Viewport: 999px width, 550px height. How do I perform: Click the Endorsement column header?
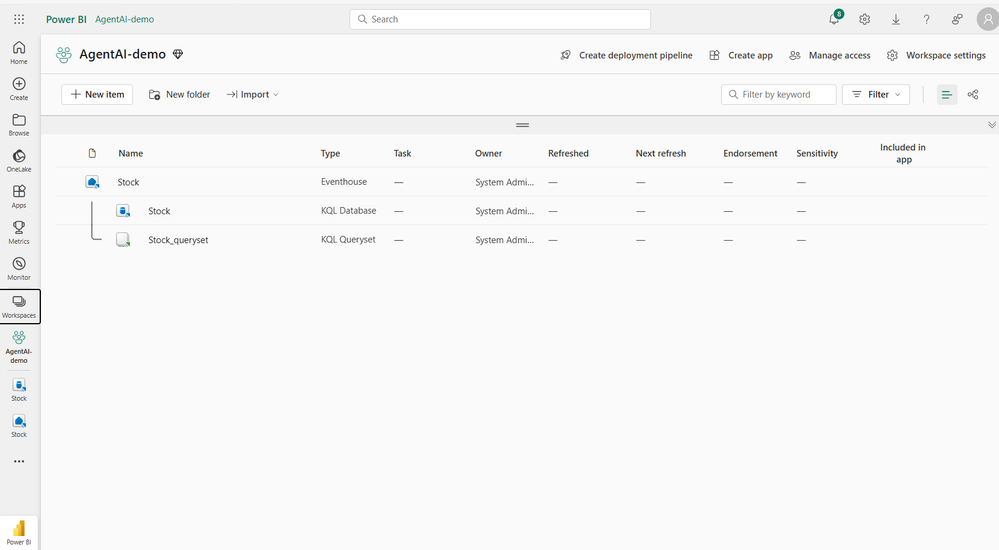pyautogui.click(x=750, y=154)
